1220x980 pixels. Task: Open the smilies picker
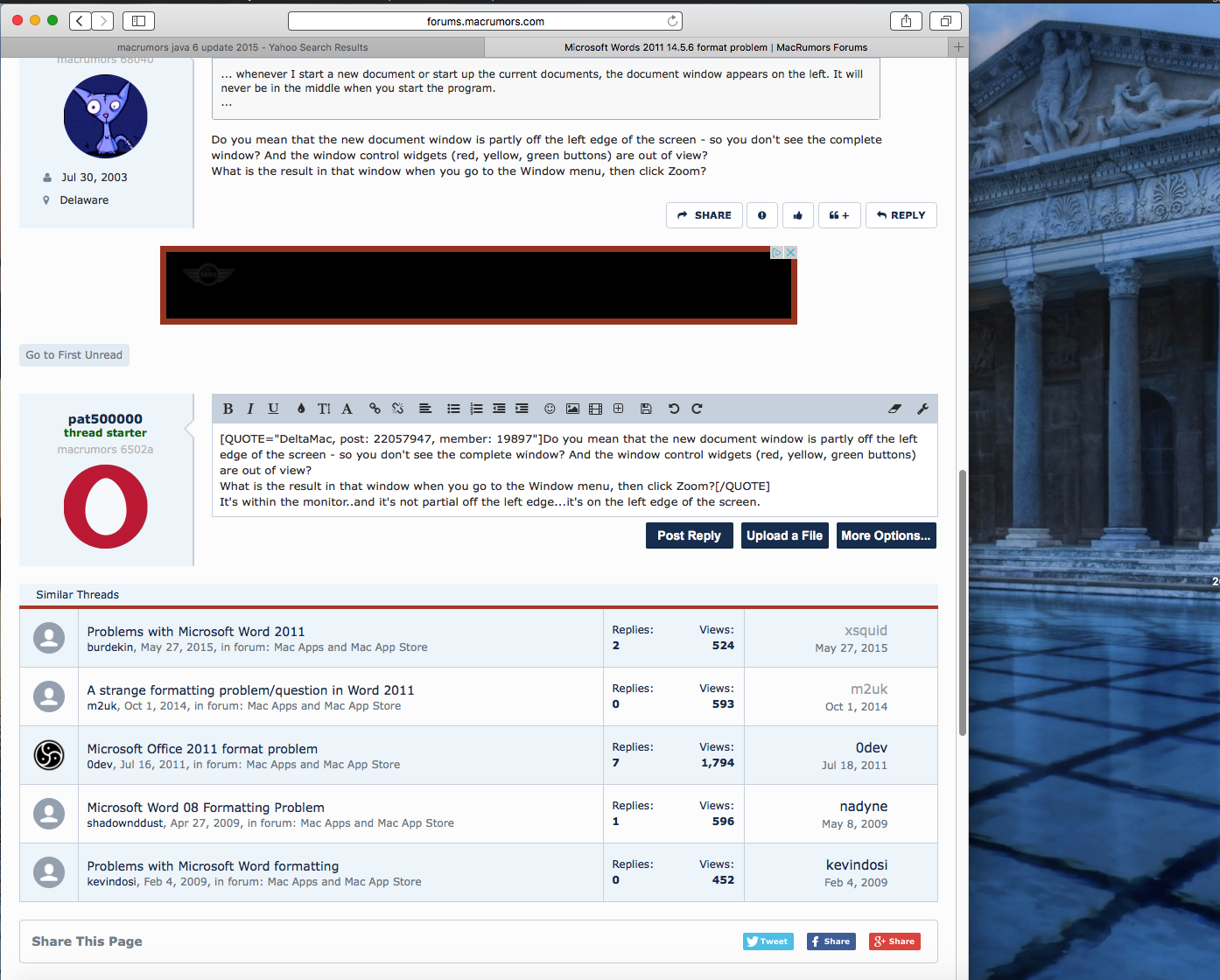tap(550, 409)
